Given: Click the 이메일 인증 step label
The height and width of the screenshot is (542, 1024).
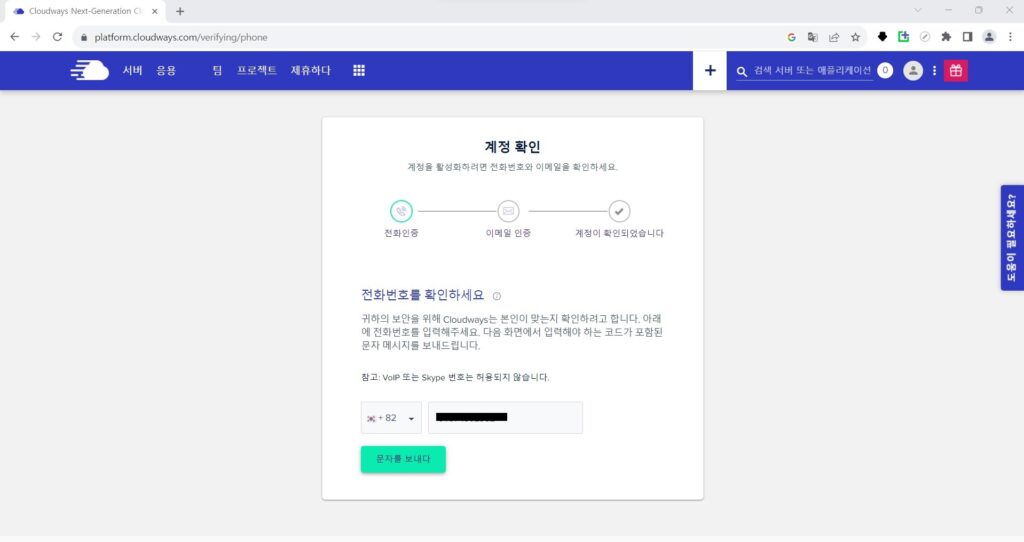Looking at the screenshot, I should click(508, 233).
